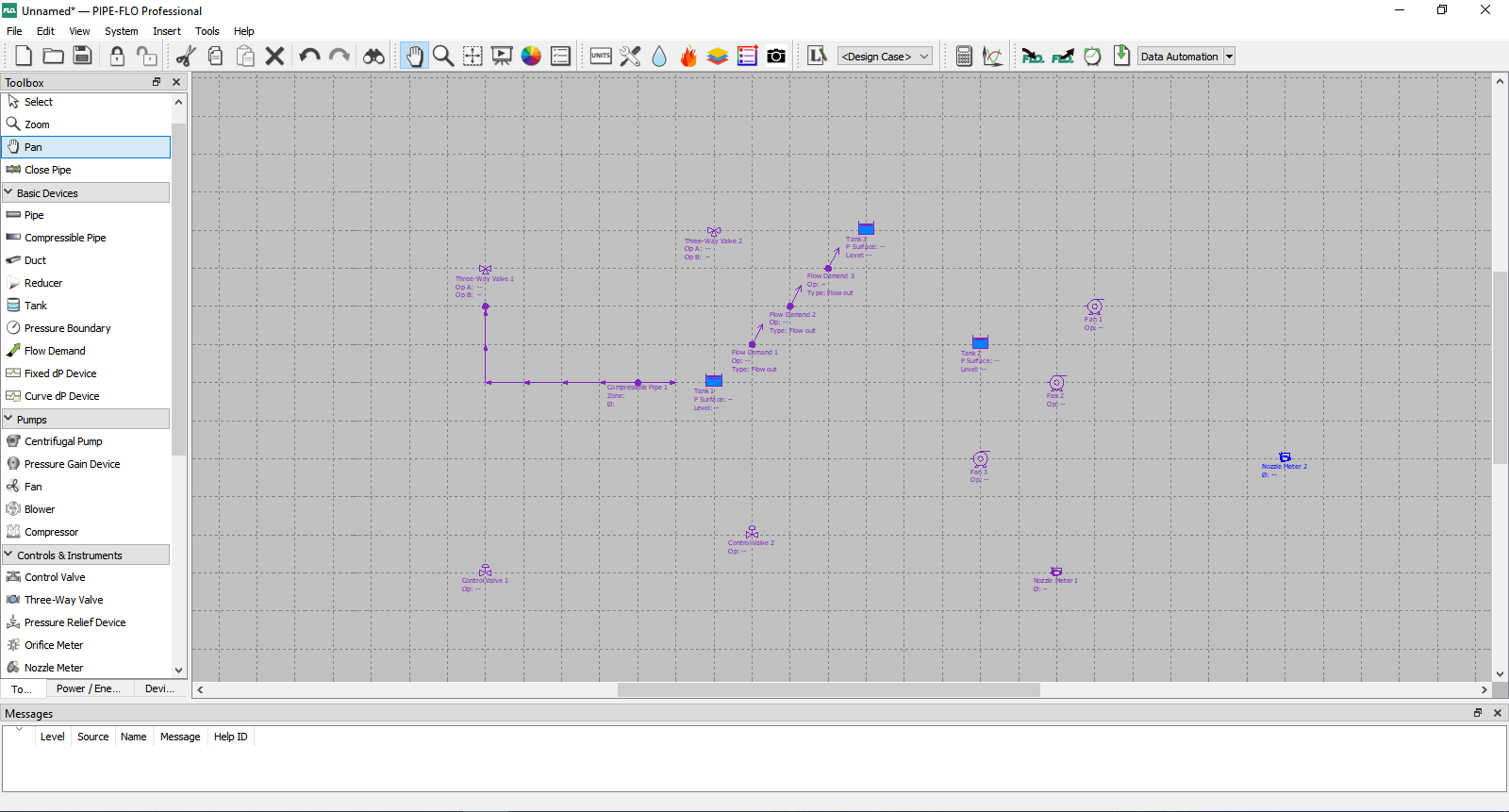Click the canvas horizontal scrollbar thumb
Screen dimensions: 1509x812
tap(828, 689)
